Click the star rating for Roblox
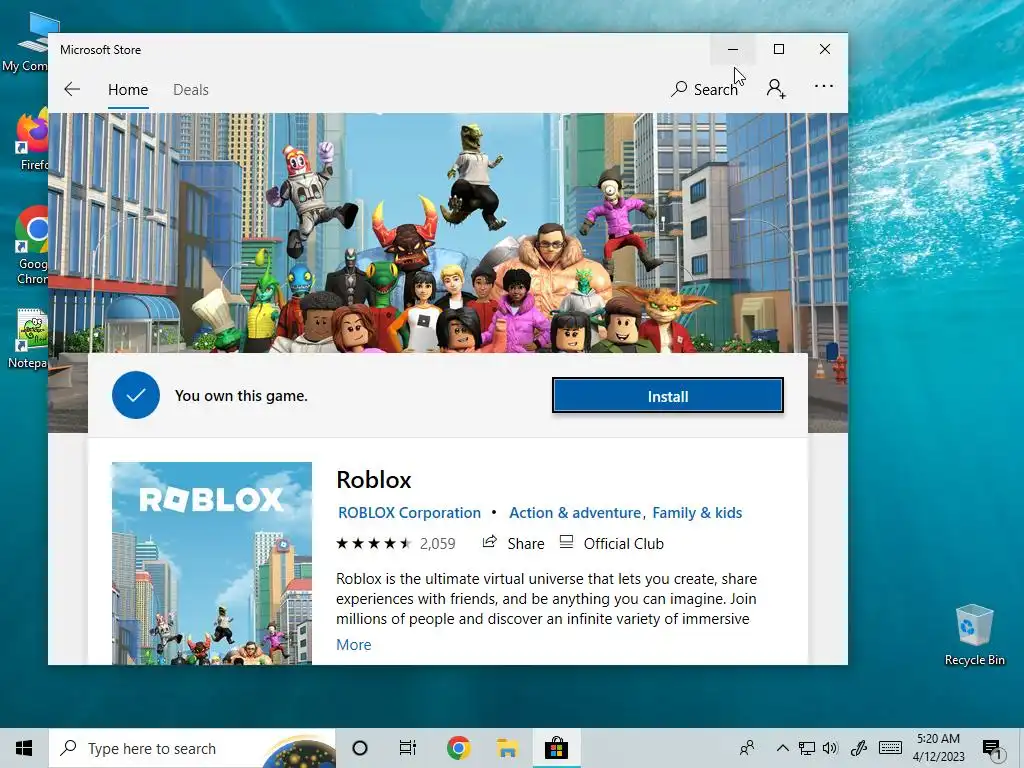Screen dimensions: 1024x768 tap(374, 543)
